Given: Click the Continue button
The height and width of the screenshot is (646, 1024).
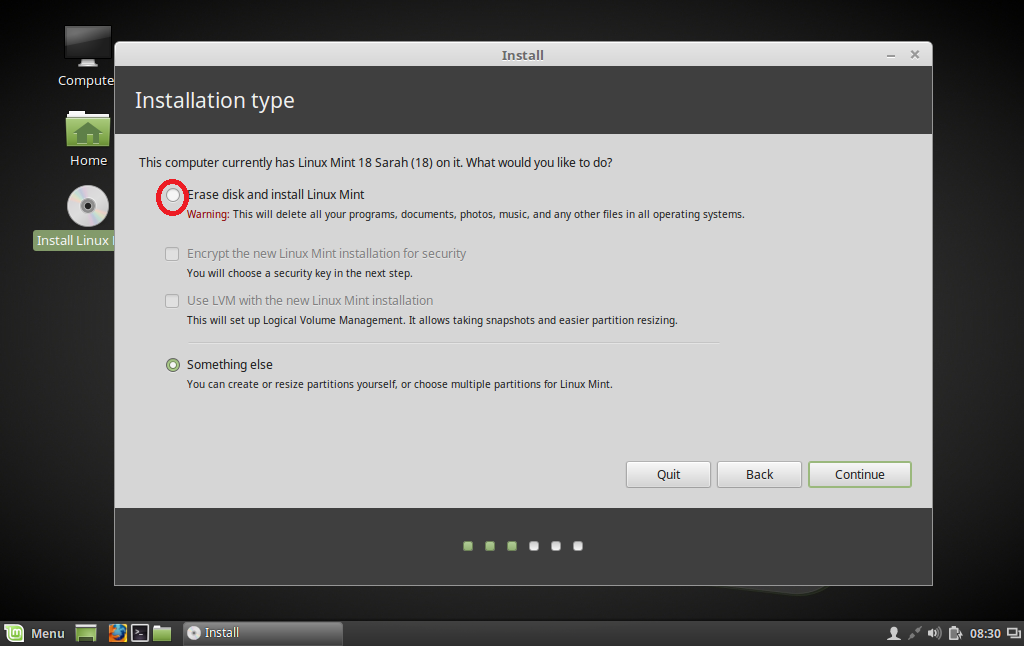Looking at the screenshot, I should pos(859,475).
